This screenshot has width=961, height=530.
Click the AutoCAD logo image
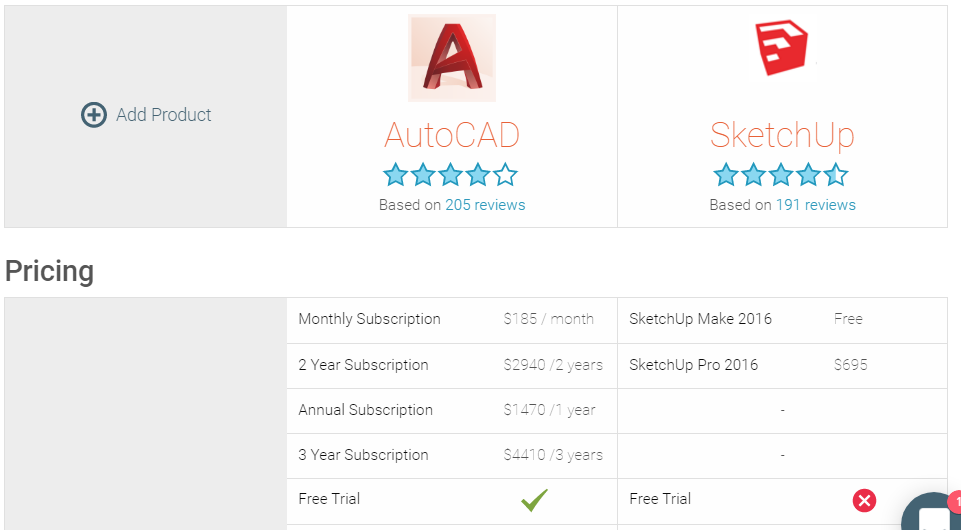tap(452, 58)
